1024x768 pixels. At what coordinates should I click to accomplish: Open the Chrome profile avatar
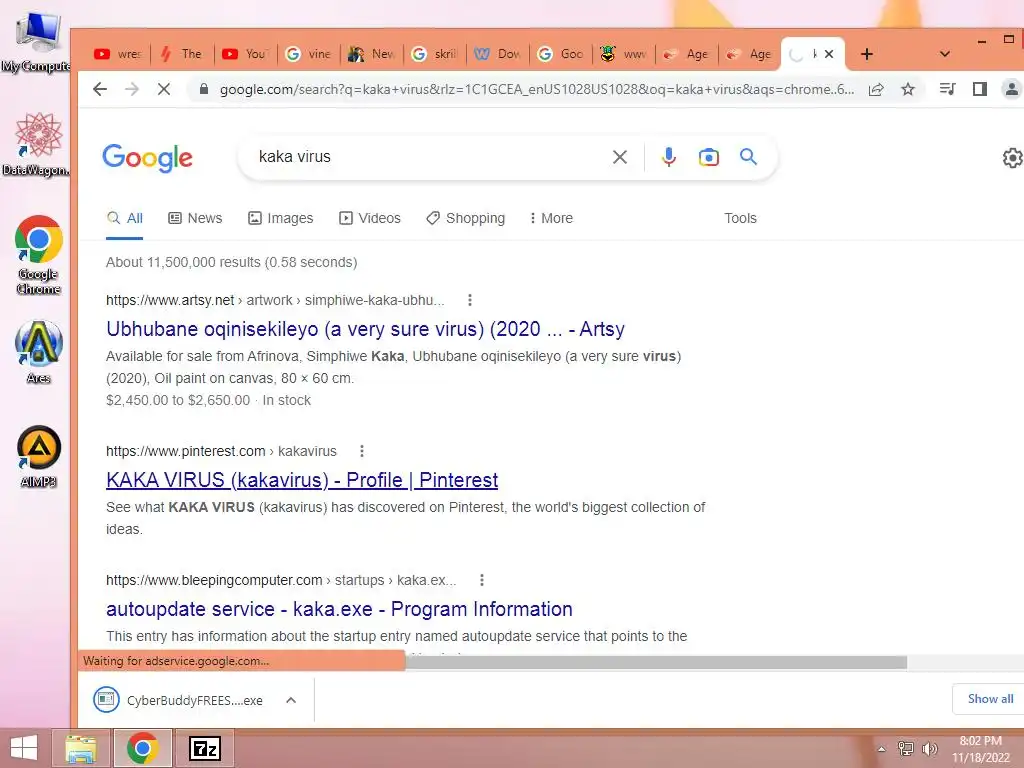click(1012, 89)
